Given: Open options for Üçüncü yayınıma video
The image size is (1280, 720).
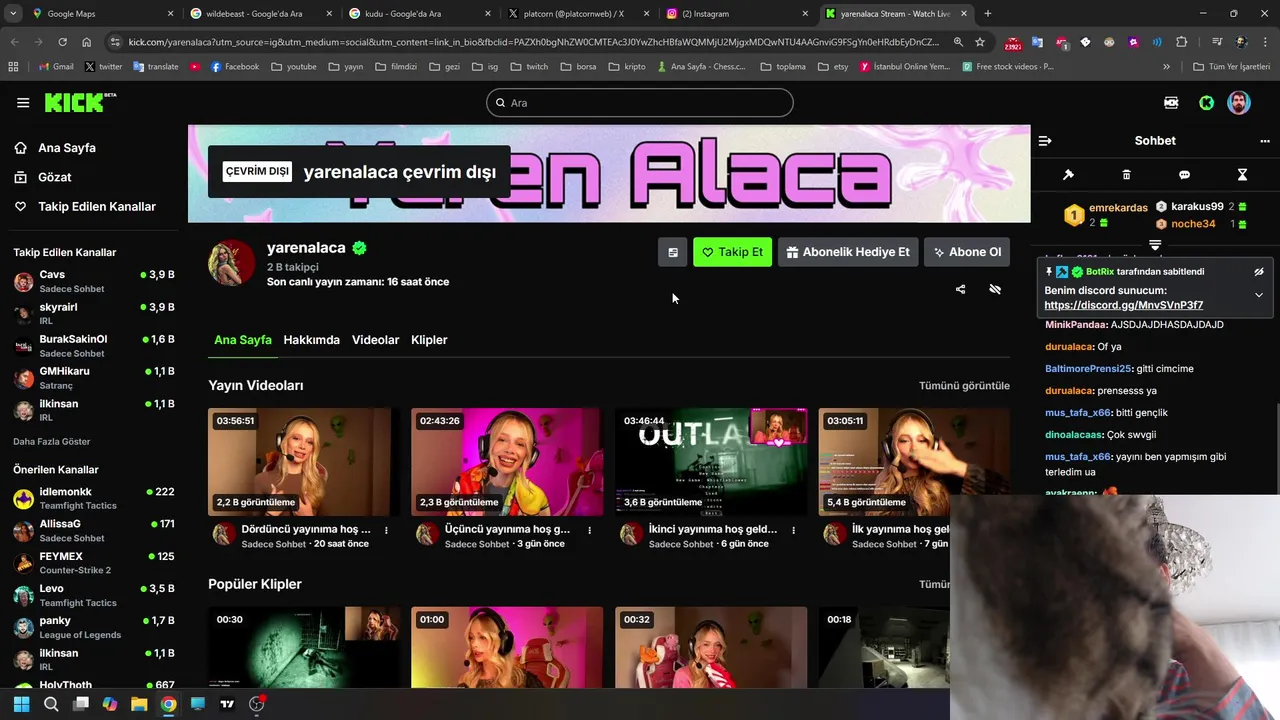Looking at the screenshot, I should pos(589,530).
